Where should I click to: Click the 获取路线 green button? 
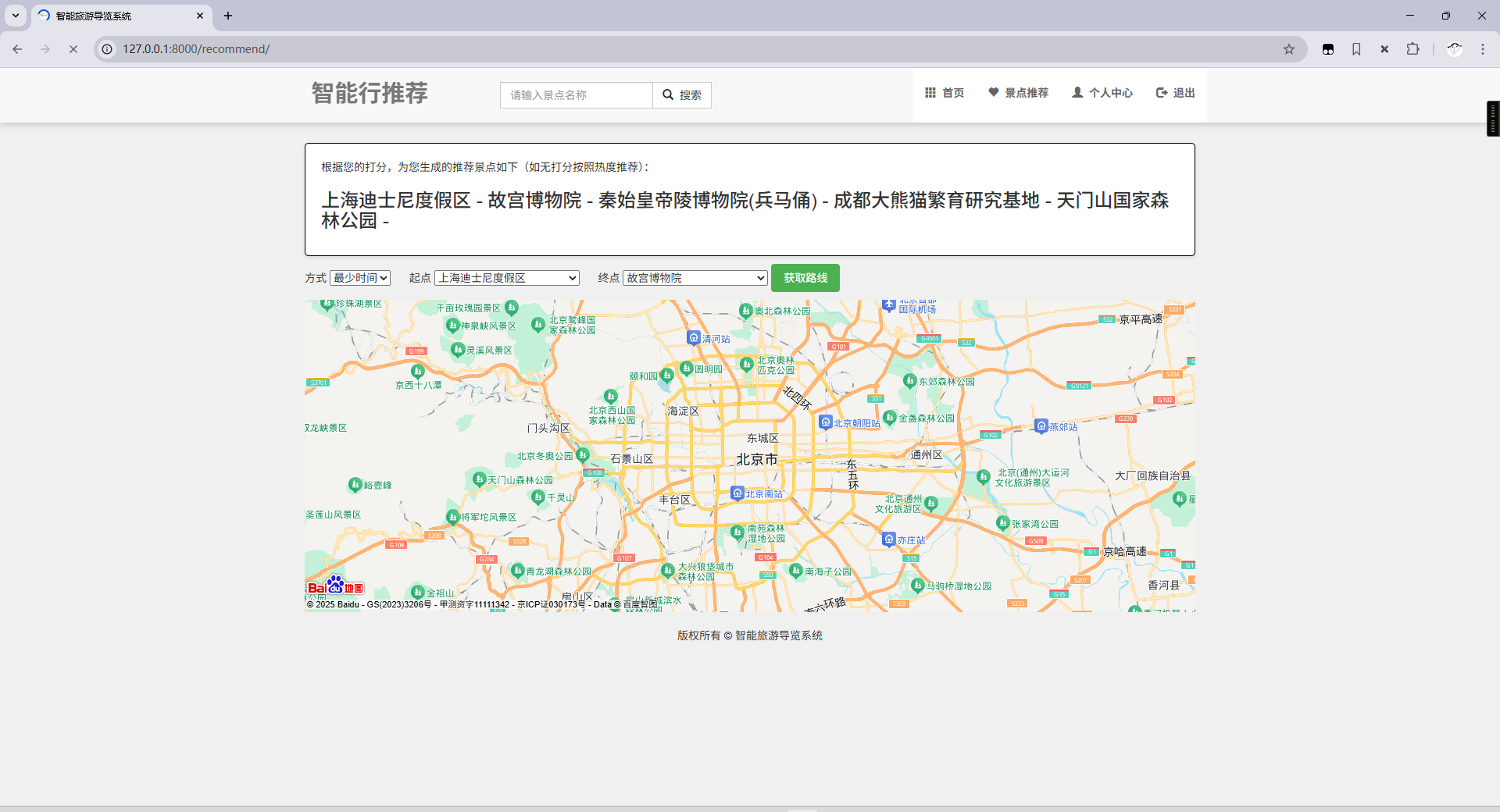[805, 278]
